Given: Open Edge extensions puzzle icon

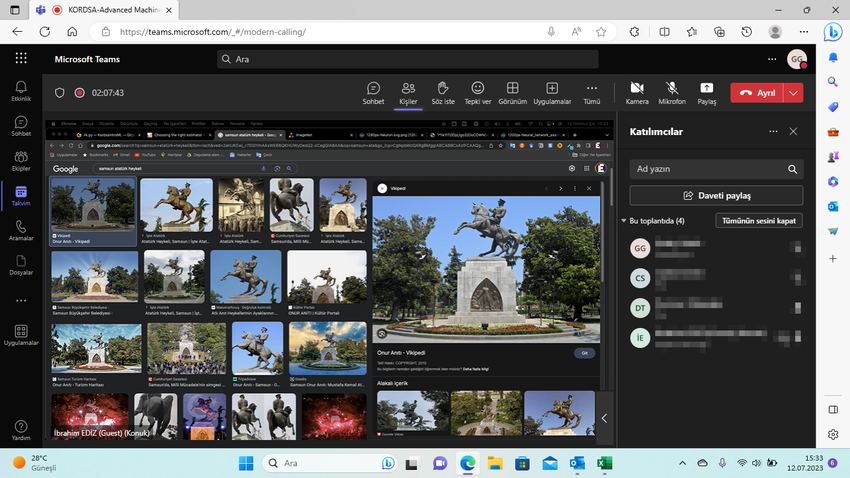Looking at the screenshot, I should [634, 32].
